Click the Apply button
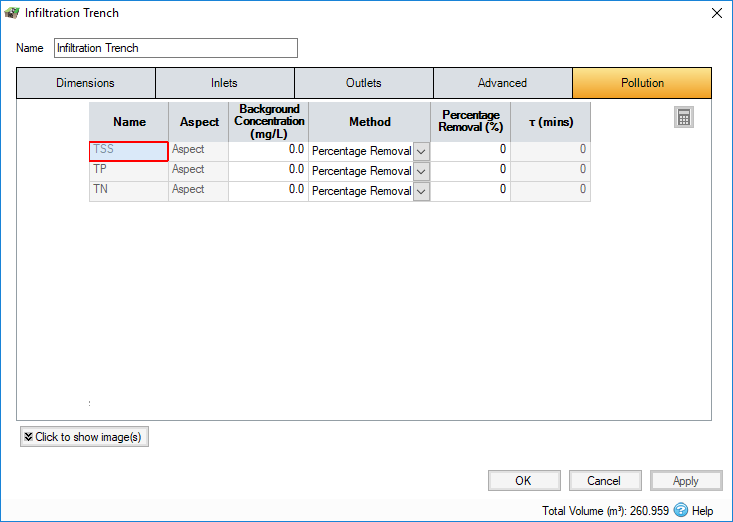This screenshot has width=733, height=522. [x=686, y=480]
